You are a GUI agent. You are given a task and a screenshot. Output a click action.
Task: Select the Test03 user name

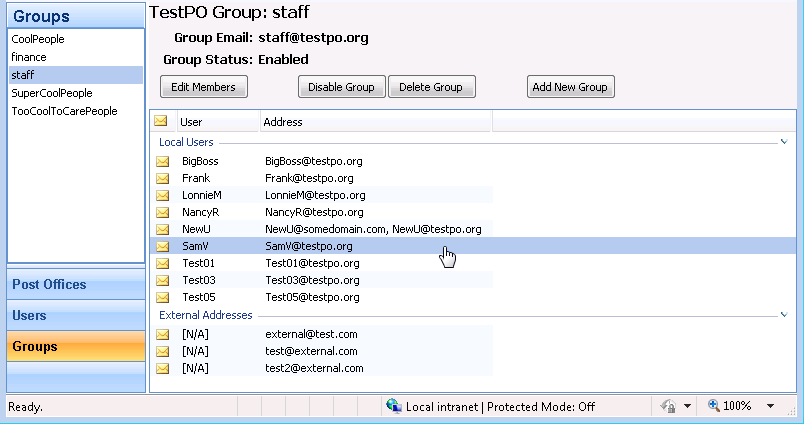tap(199, 280)
